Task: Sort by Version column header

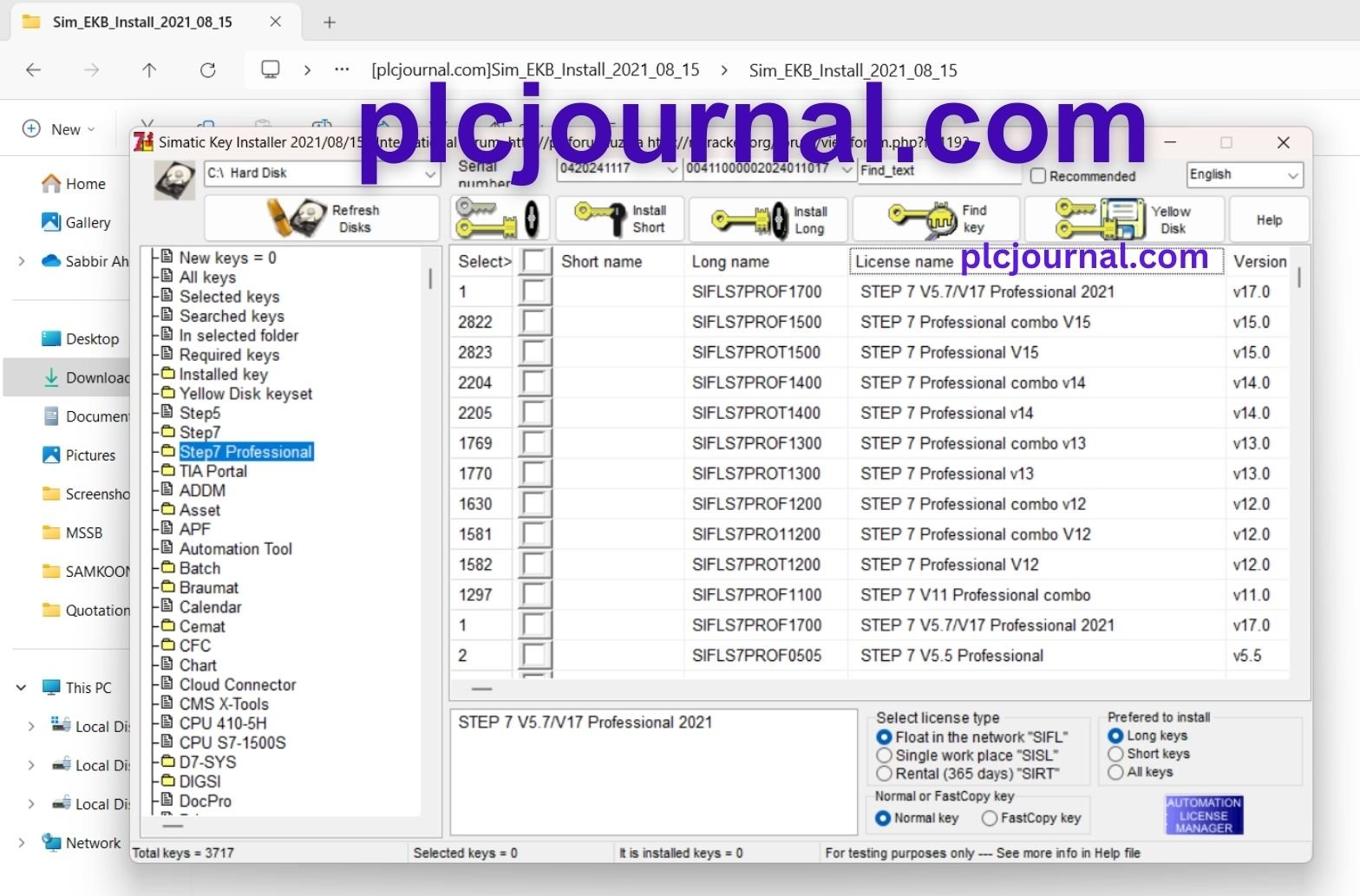Action: coord(1259,261)
